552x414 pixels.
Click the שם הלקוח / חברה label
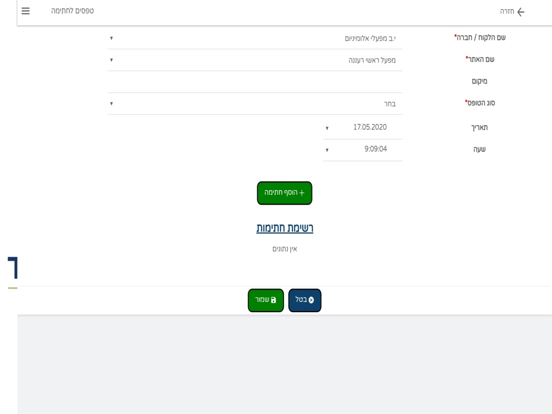[x=480, y=37]
